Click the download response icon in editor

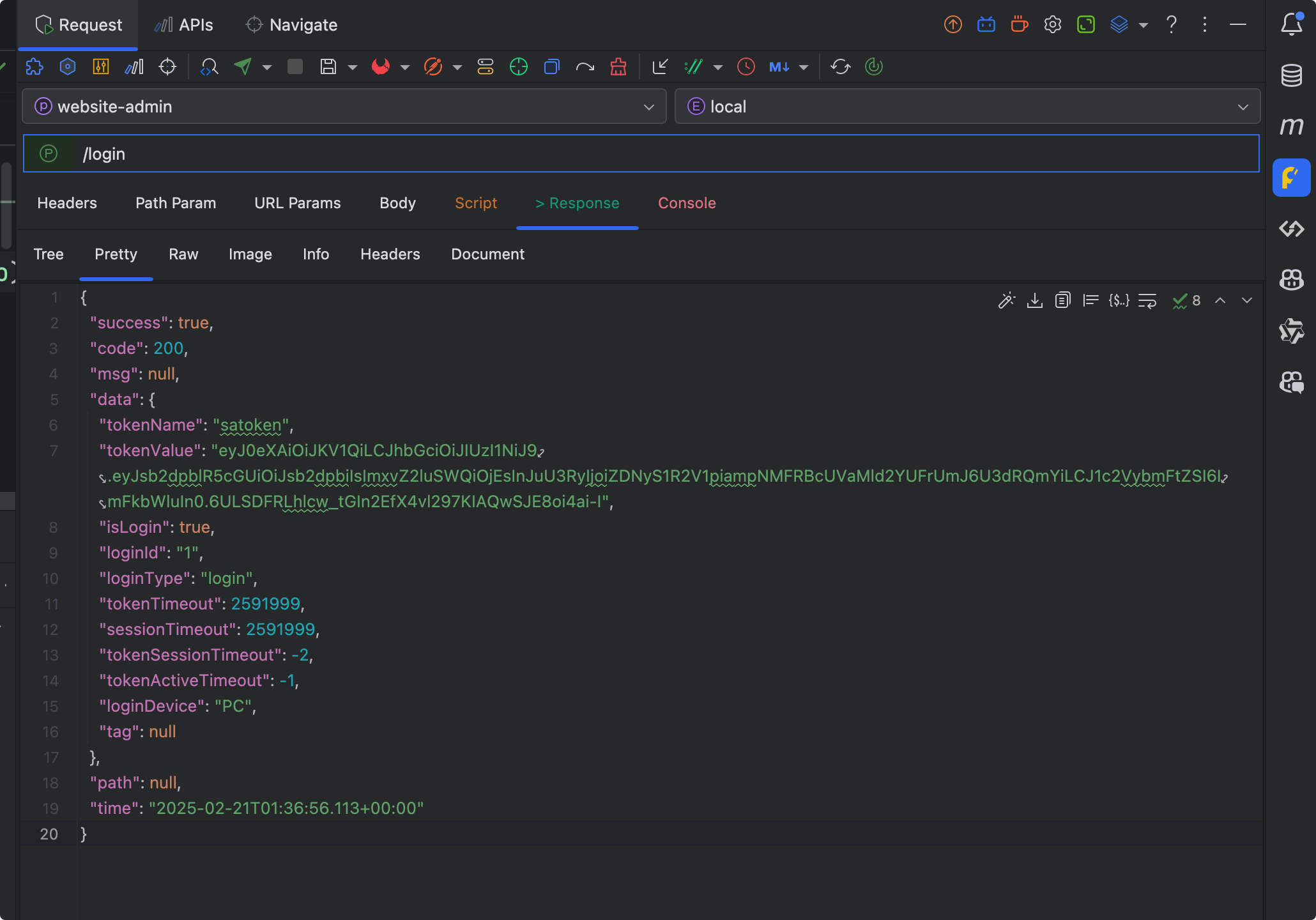(1035, 300)
